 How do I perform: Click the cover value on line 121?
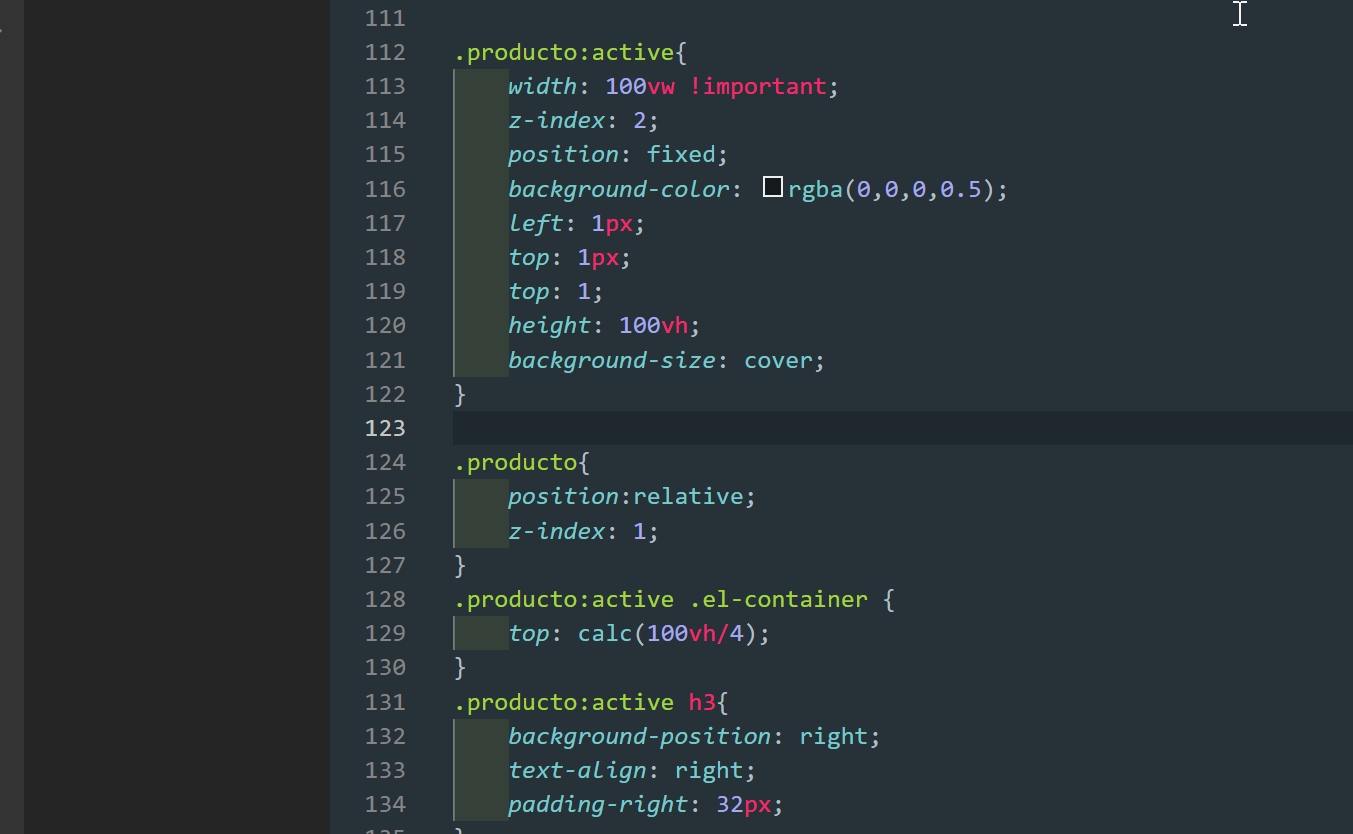pyautogui.click(x=778, y=359)
